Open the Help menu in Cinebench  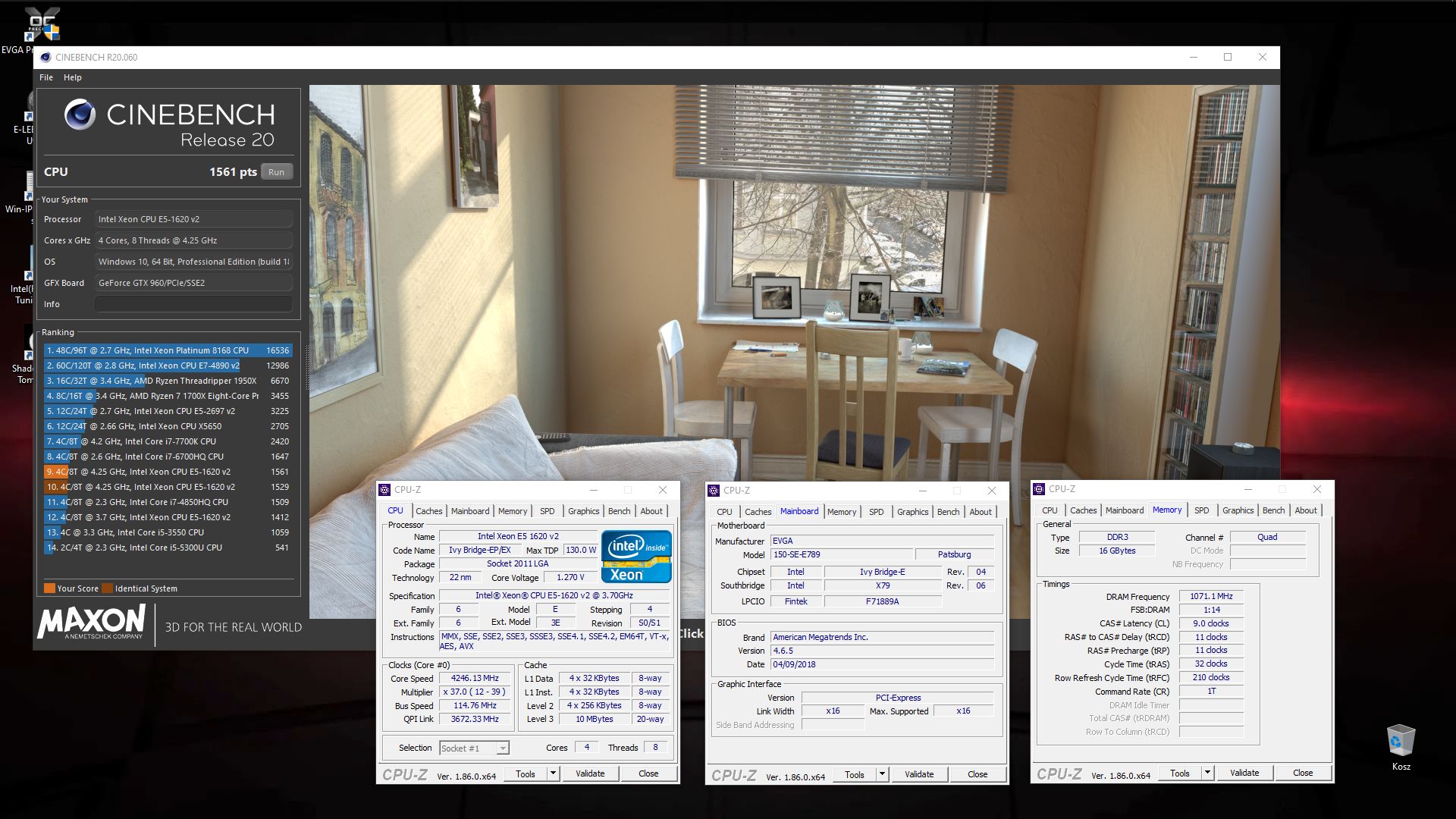(x=72, y=77)
